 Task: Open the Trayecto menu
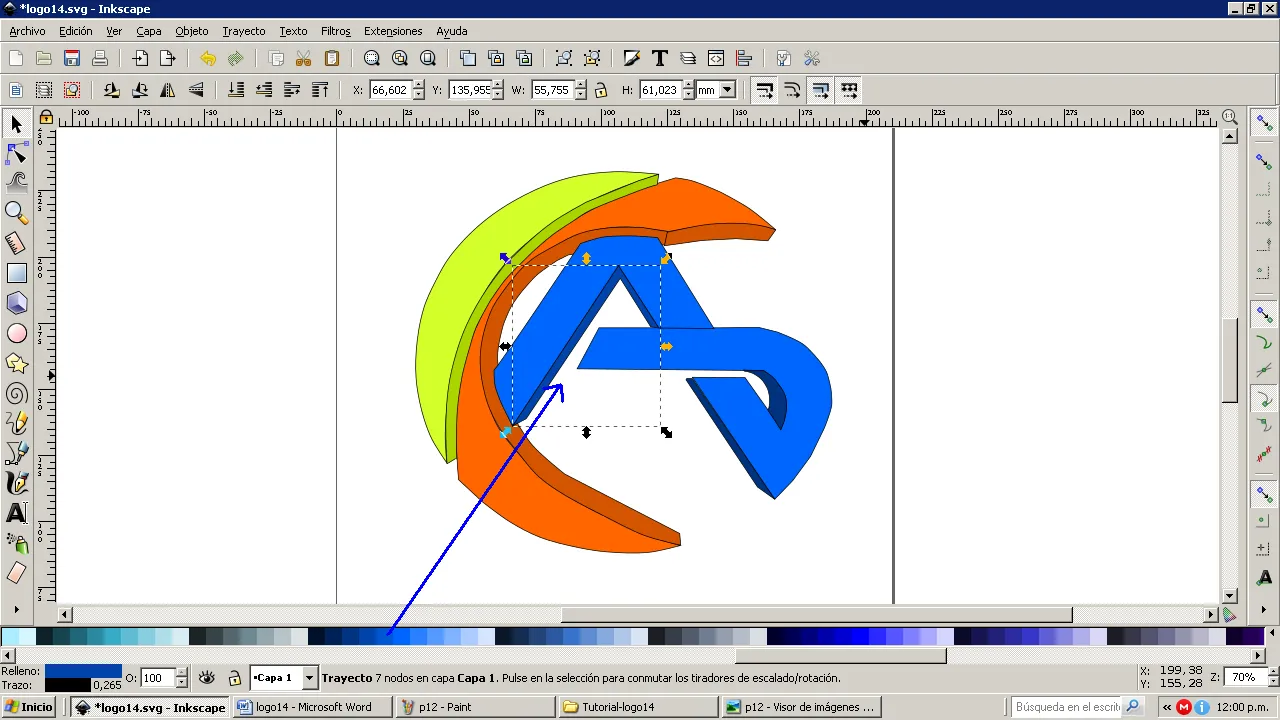coord(244,31)
